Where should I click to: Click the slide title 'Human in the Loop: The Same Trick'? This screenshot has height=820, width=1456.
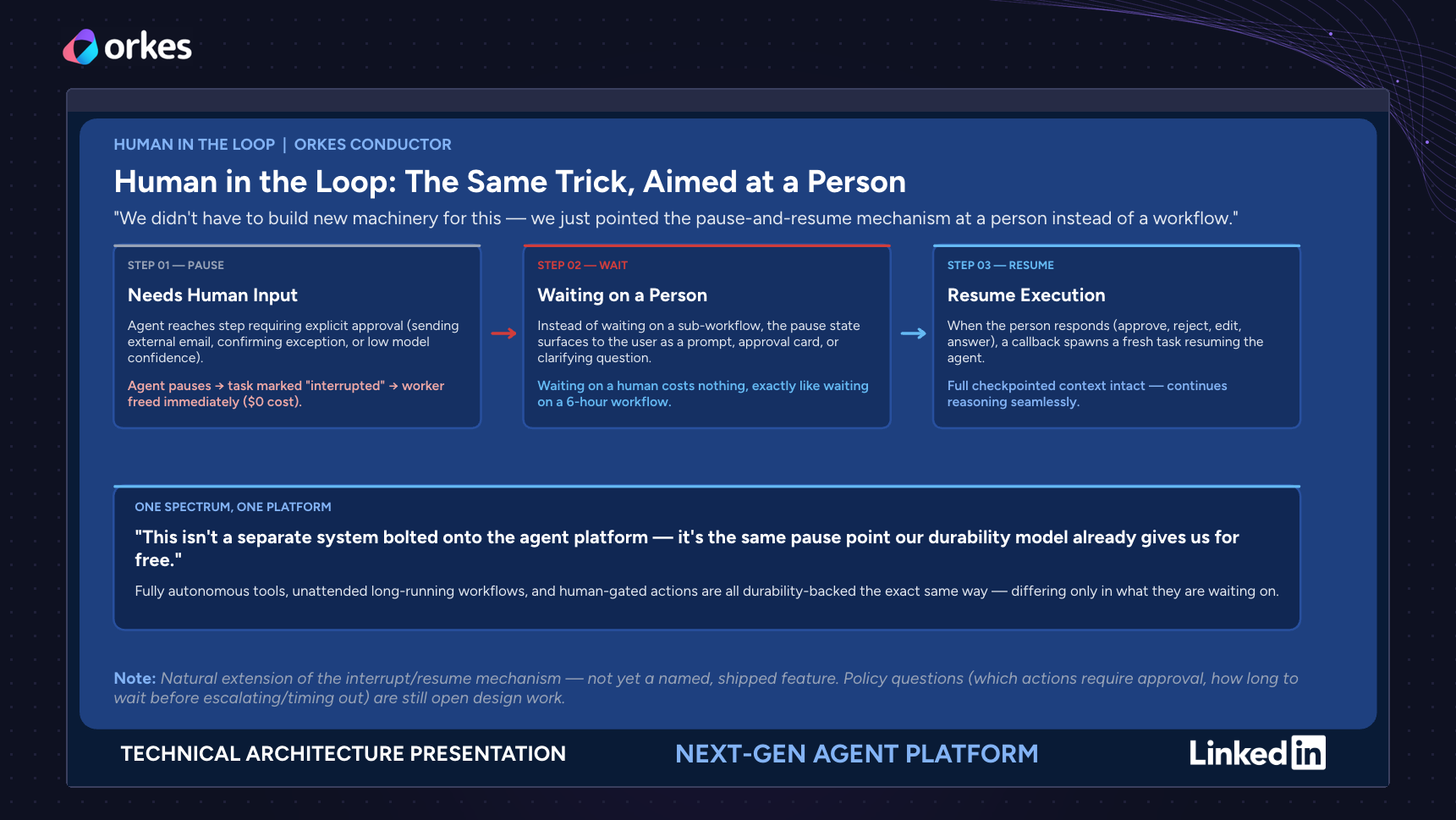510,182
